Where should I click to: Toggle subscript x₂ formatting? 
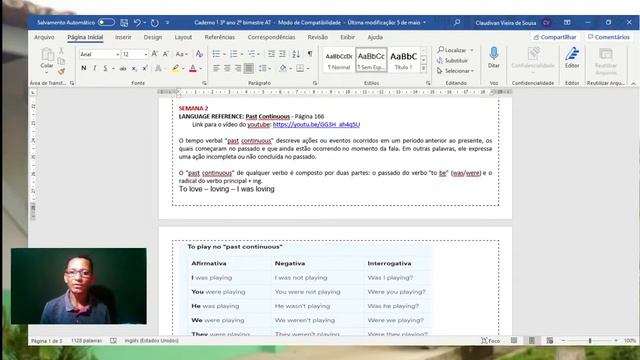point(134,69)
